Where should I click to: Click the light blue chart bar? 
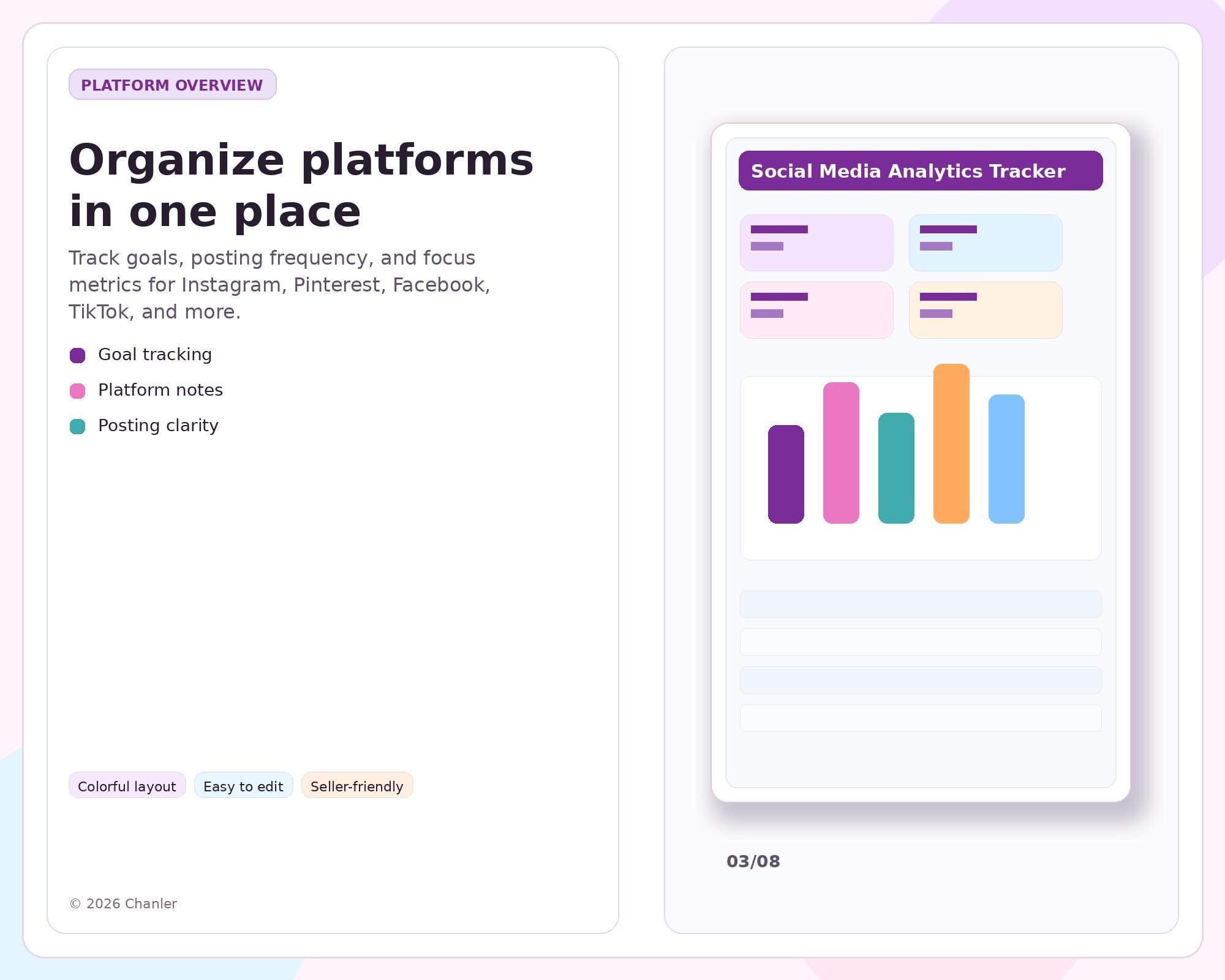1006,459
